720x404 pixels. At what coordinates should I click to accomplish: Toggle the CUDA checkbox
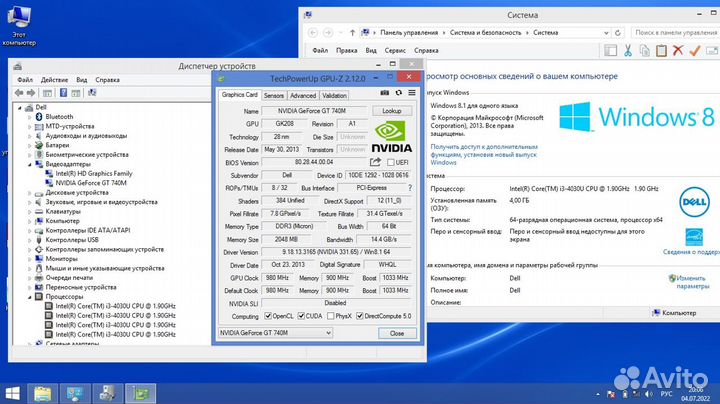pyautogui.click(x=301, y=316)
